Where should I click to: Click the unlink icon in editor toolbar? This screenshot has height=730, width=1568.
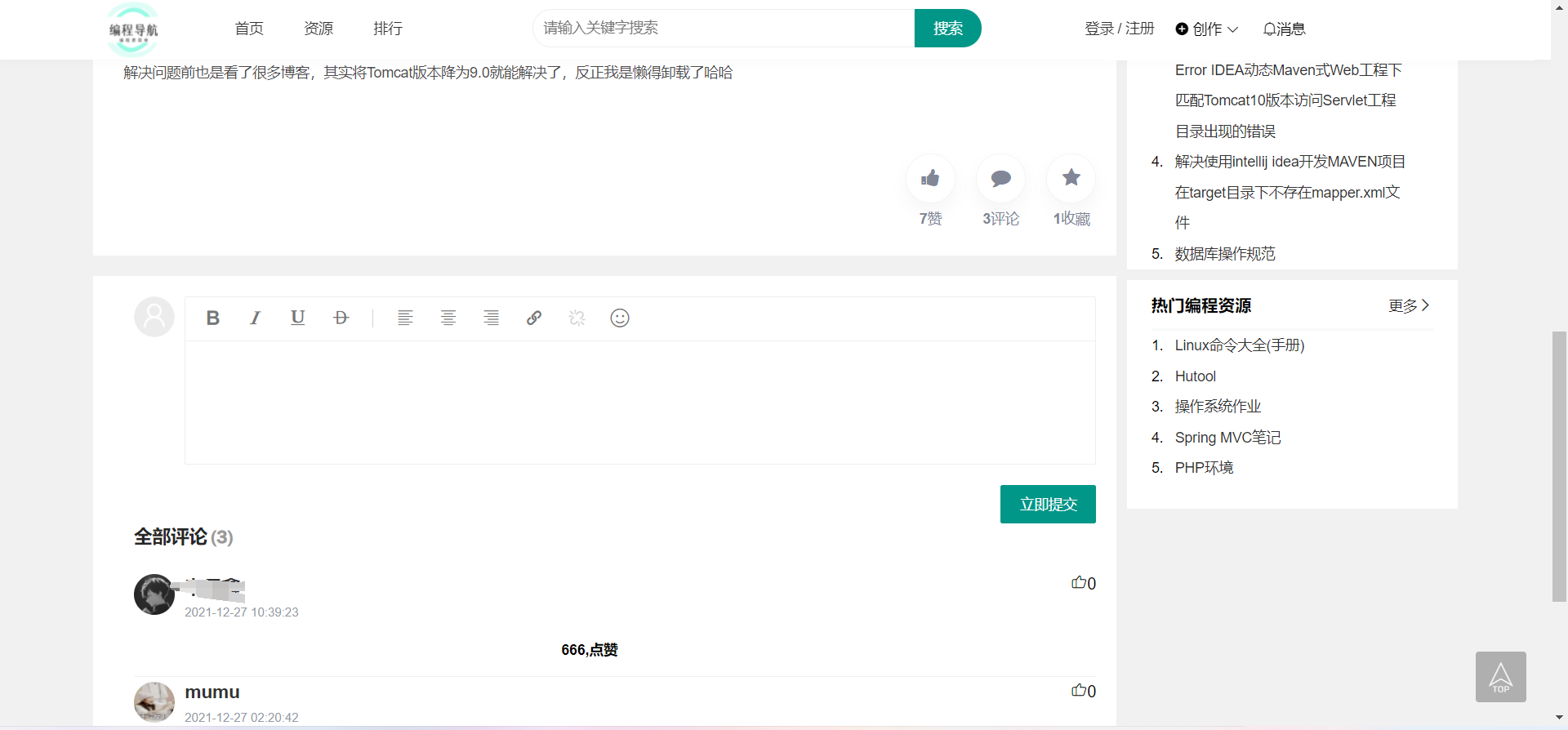coord(577,318)
